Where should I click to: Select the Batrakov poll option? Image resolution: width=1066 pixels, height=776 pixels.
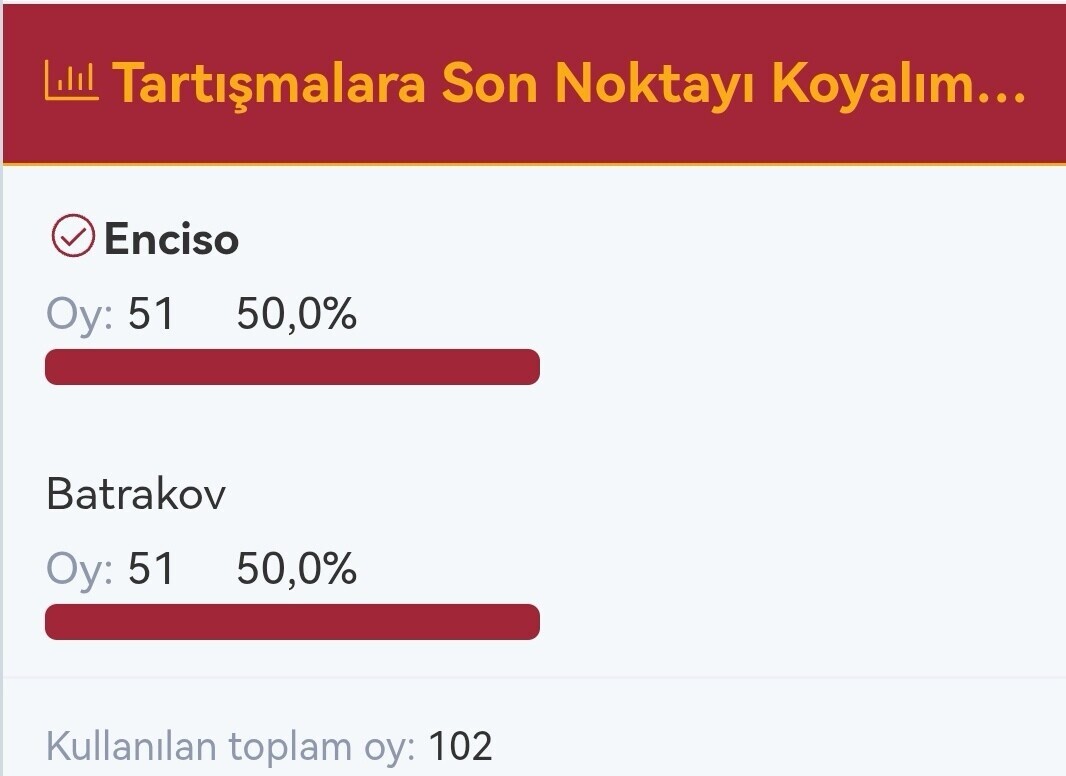136,494
